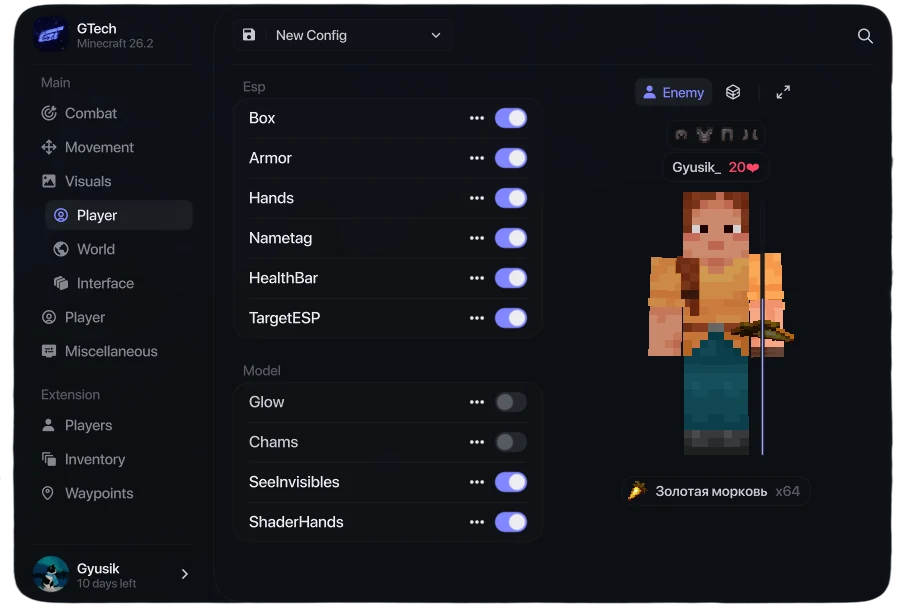Open Chams options three-dot icon
Screen dimensions: 901x612
477,442
